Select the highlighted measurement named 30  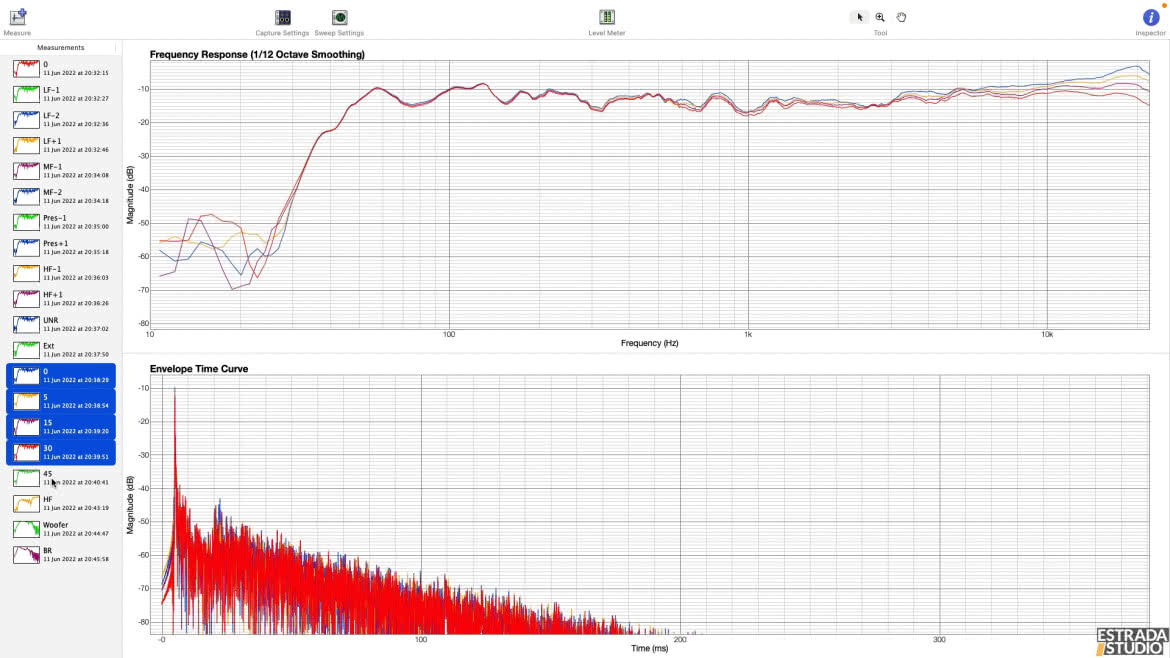click(x=61, y=452)
